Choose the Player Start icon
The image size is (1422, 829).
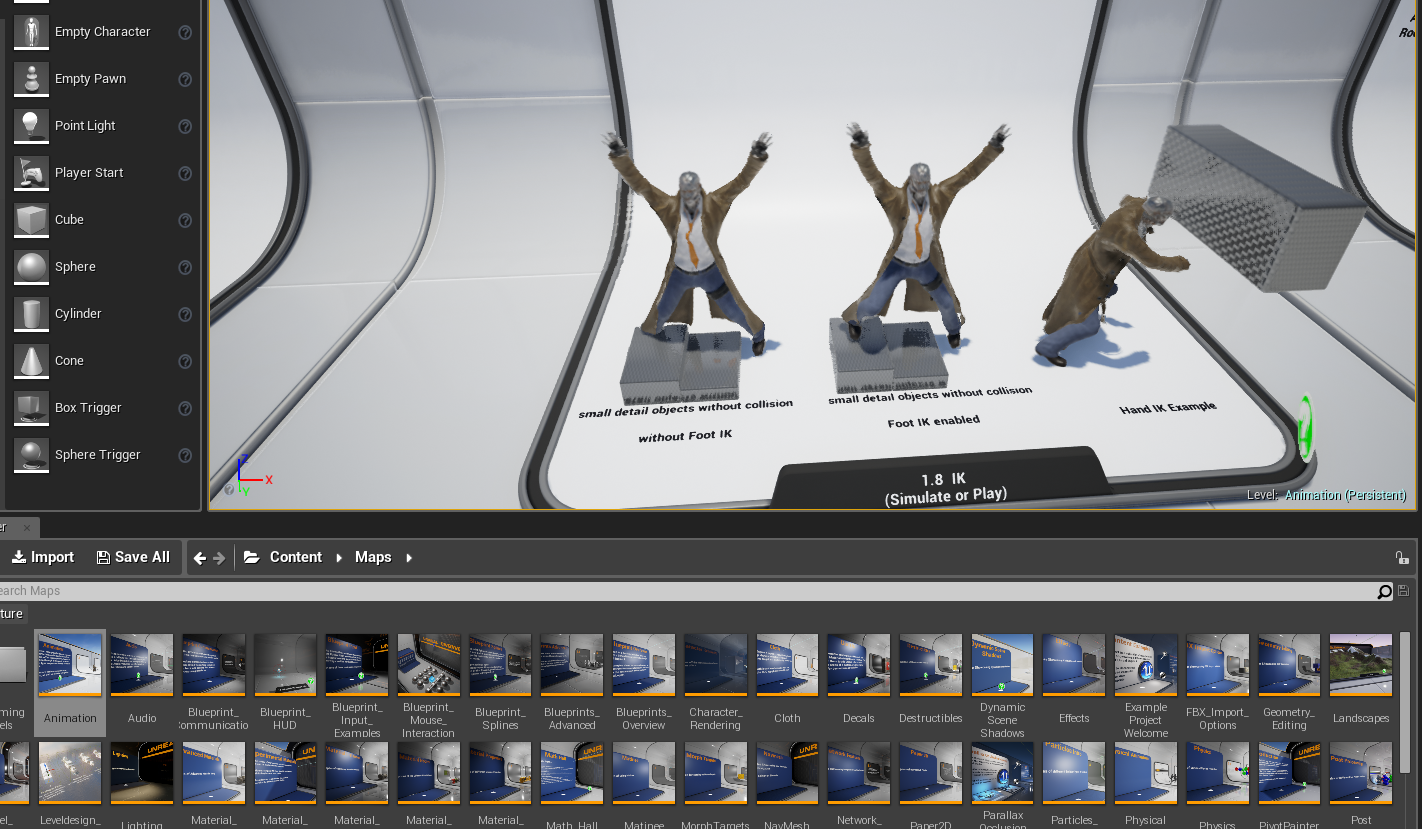click(x=32, y=173)
